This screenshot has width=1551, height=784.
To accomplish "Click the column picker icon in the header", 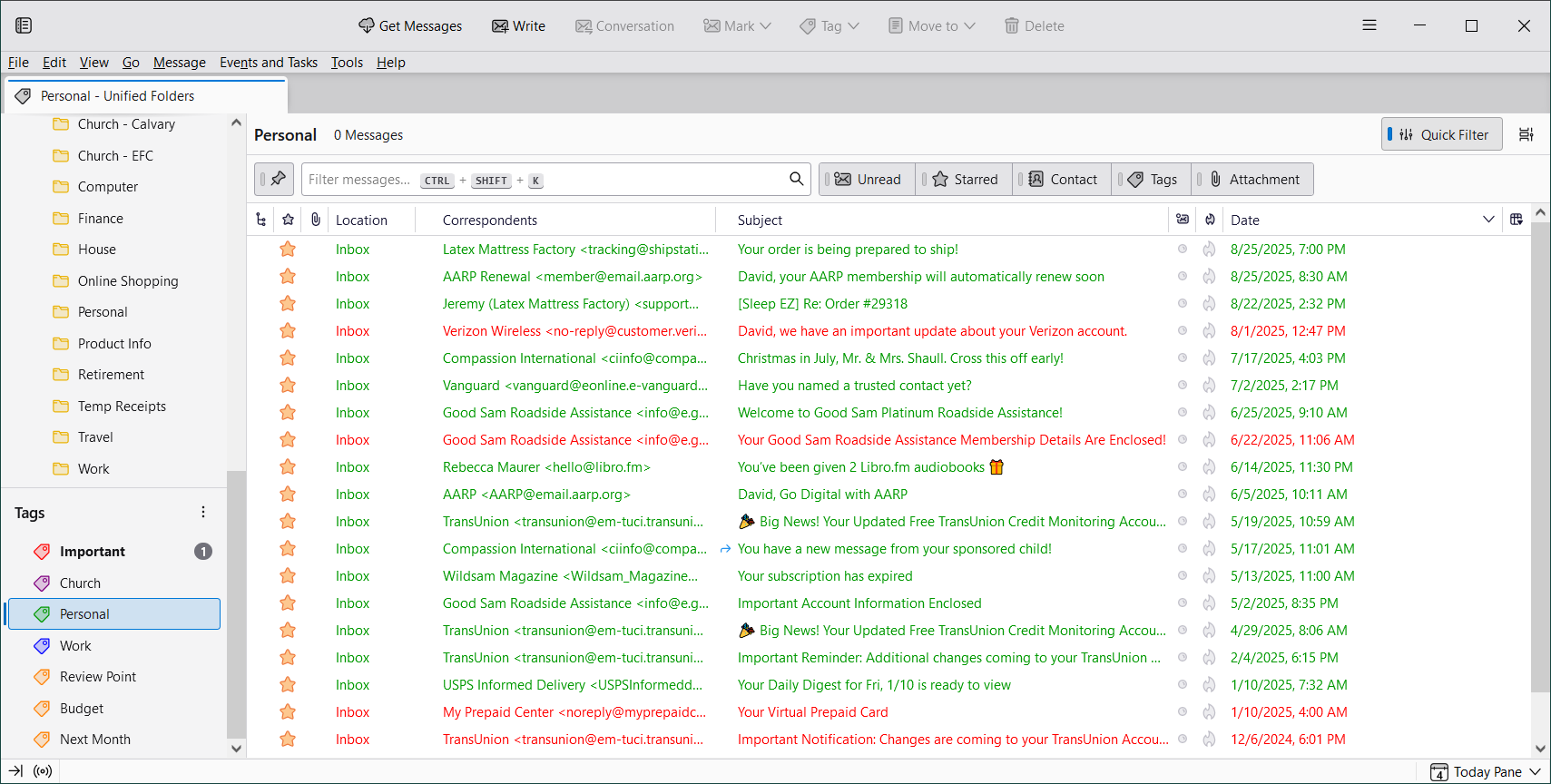I will tap(1516, 220).
